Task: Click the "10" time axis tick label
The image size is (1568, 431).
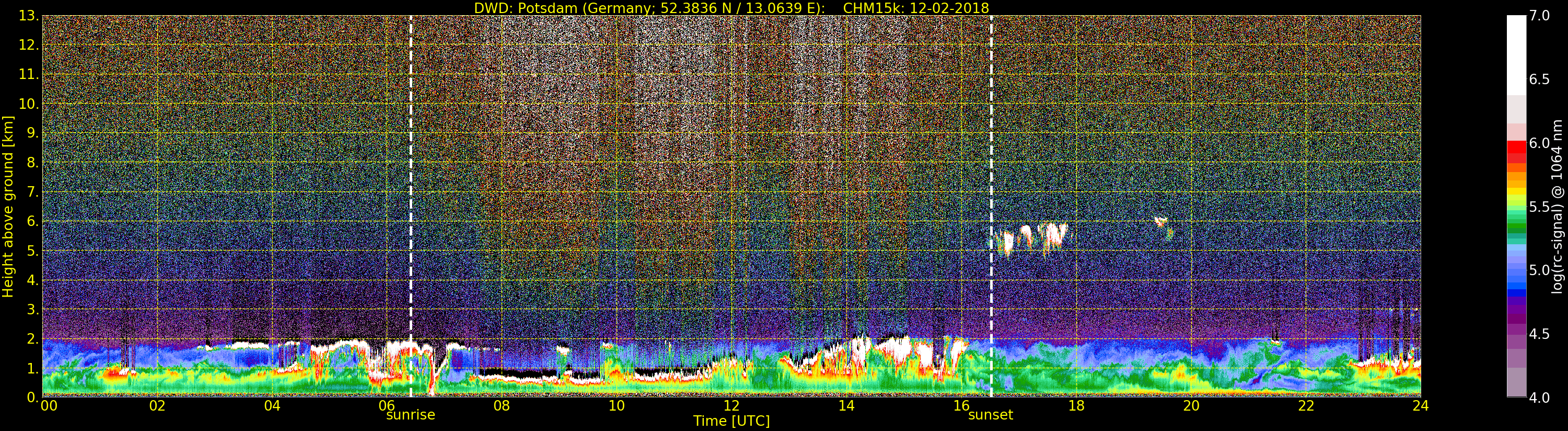Action: click(617, 406)
